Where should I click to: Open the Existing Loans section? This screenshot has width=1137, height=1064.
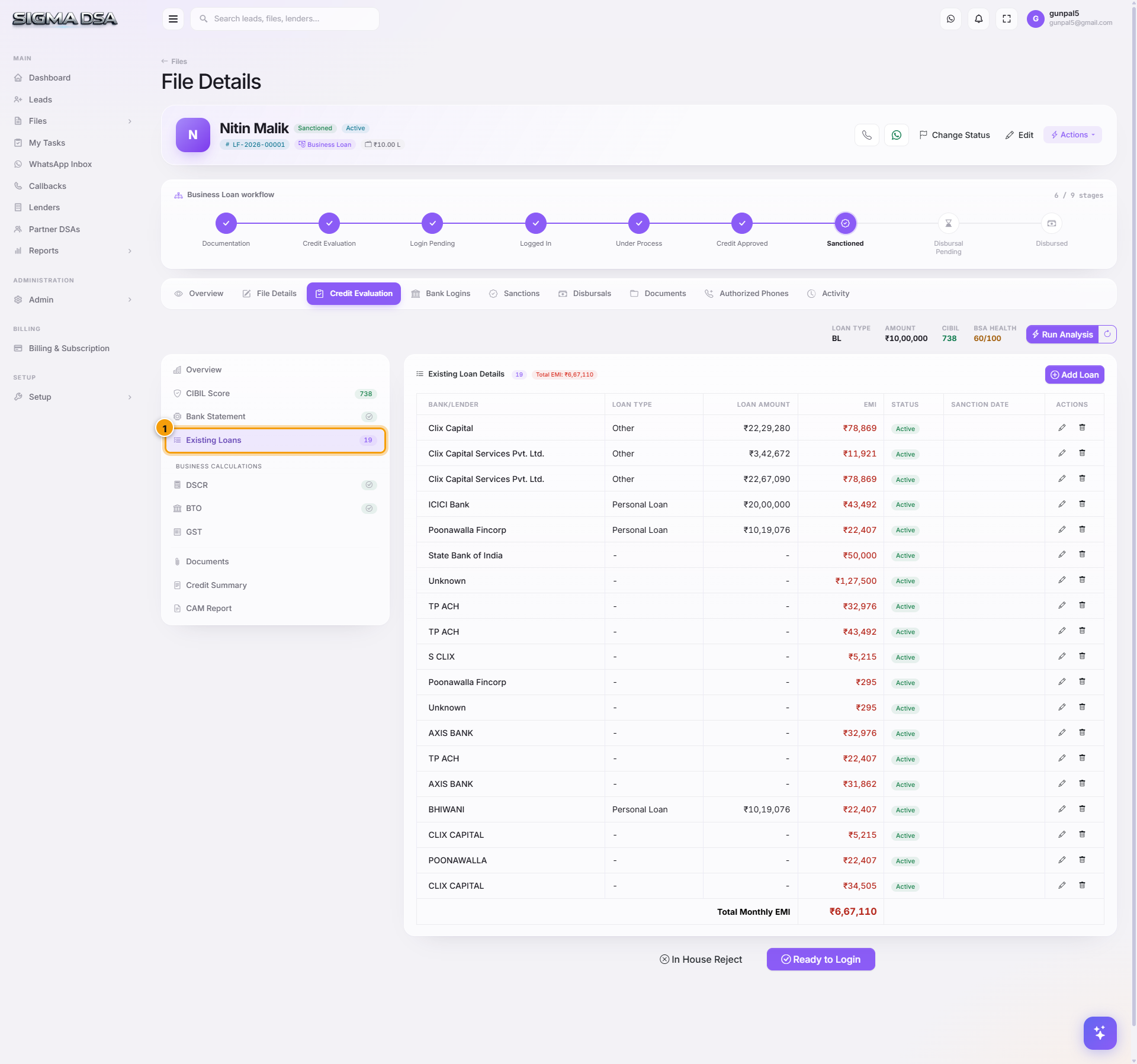[275, 441]
